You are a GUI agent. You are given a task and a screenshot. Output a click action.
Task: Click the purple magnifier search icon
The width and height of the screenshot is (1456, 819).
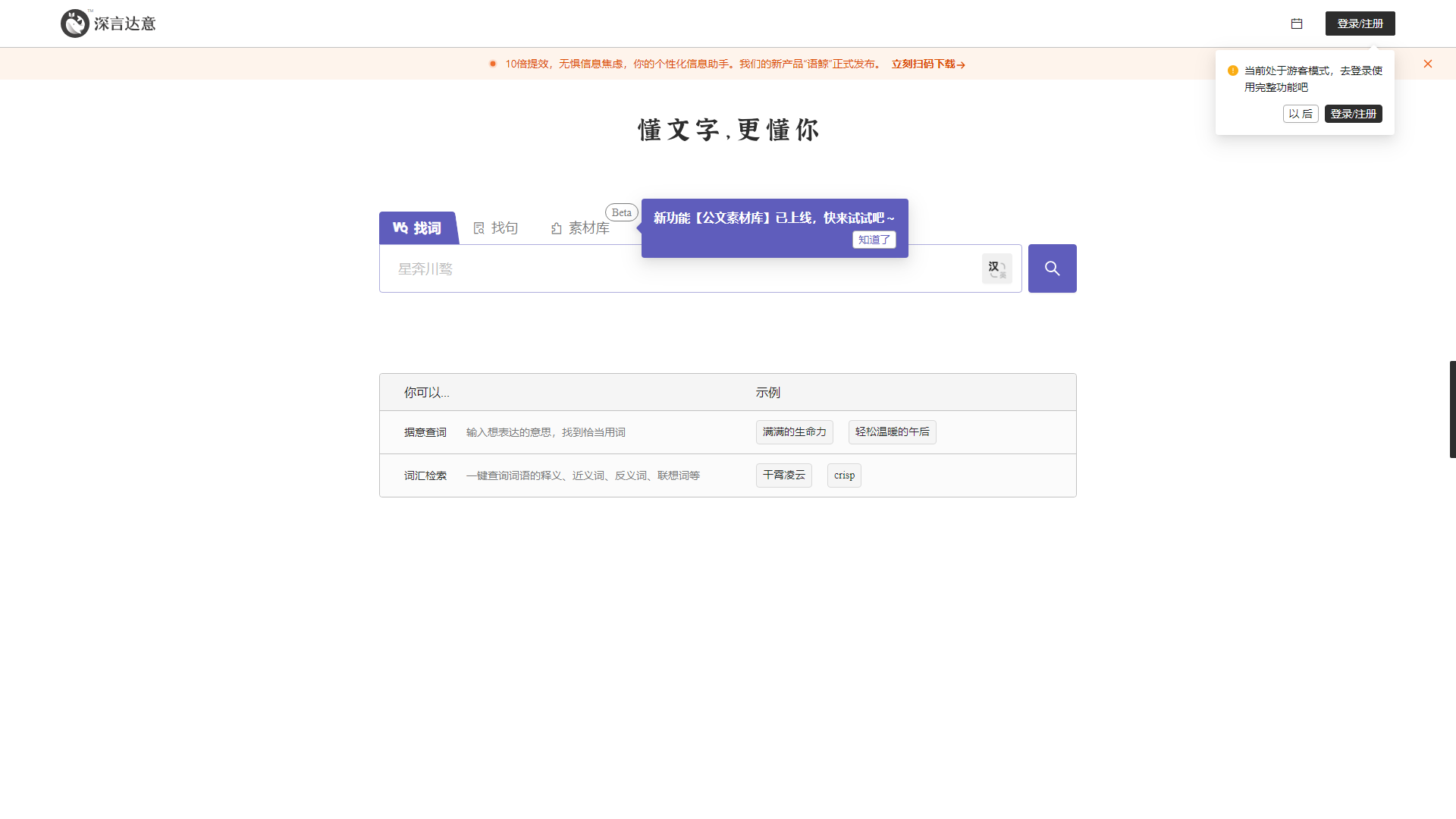coord(1052,268)
